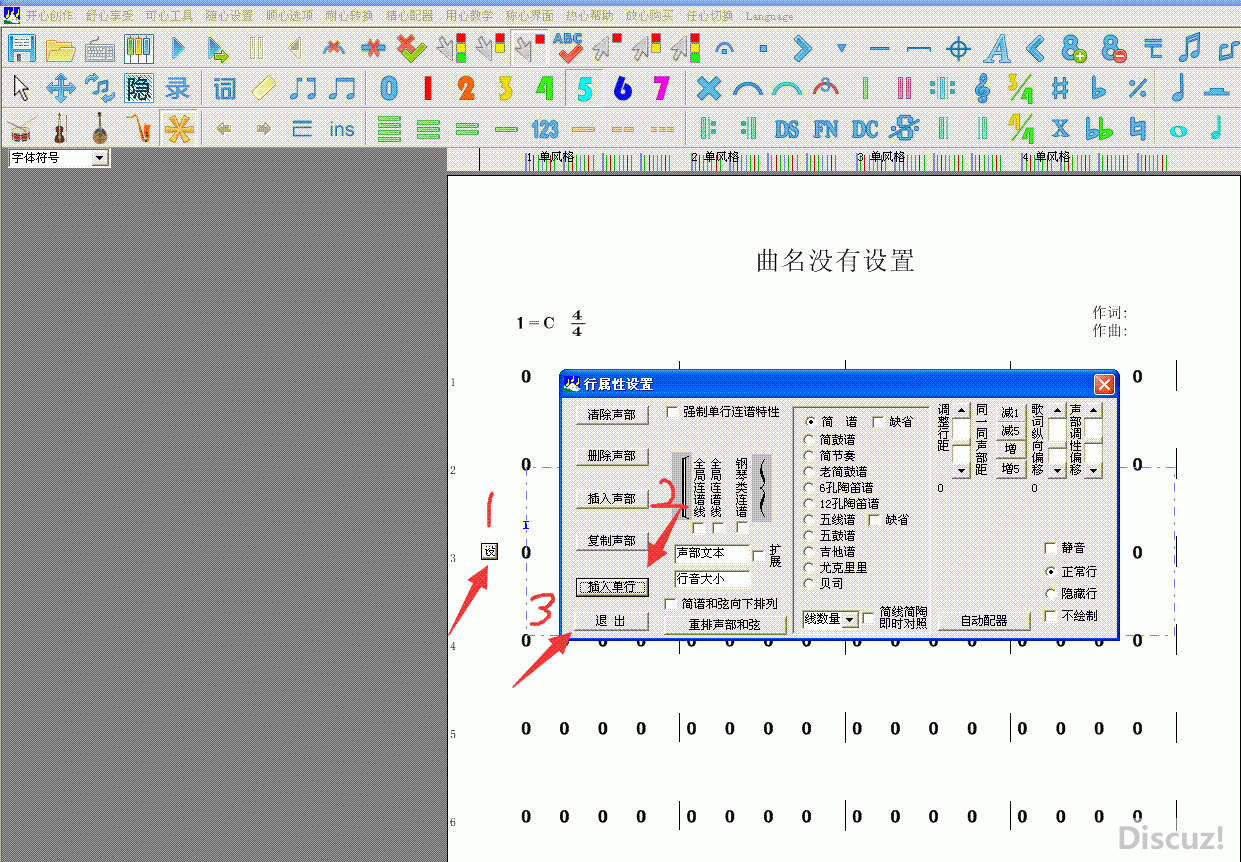The image size is (1241, 862).
Task: Click the 增5 stepper button
Action: (1011, 469)
